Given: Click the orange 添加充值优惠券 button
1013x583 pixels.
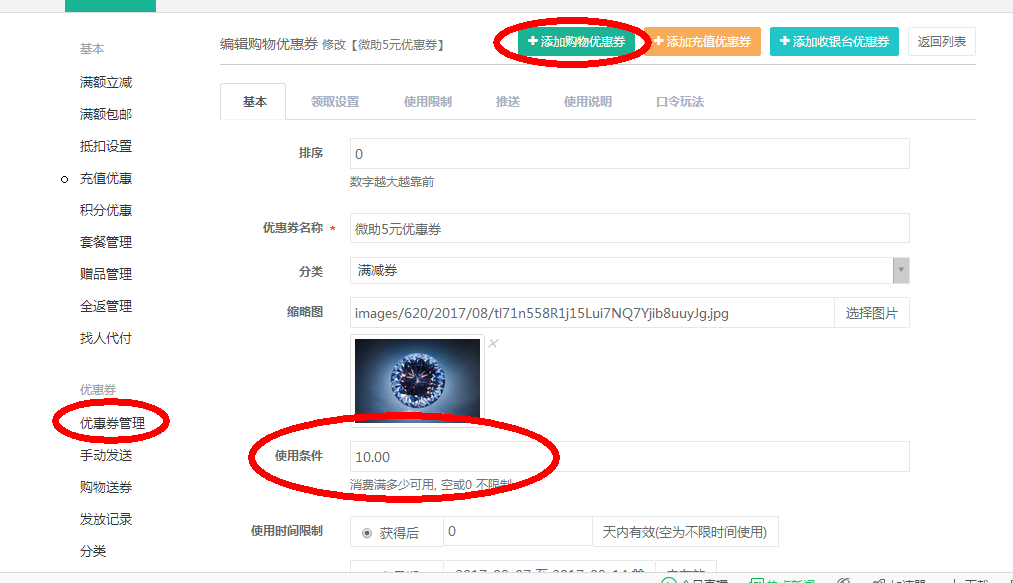Looking at the screenshot, I should tap(702, 42).
